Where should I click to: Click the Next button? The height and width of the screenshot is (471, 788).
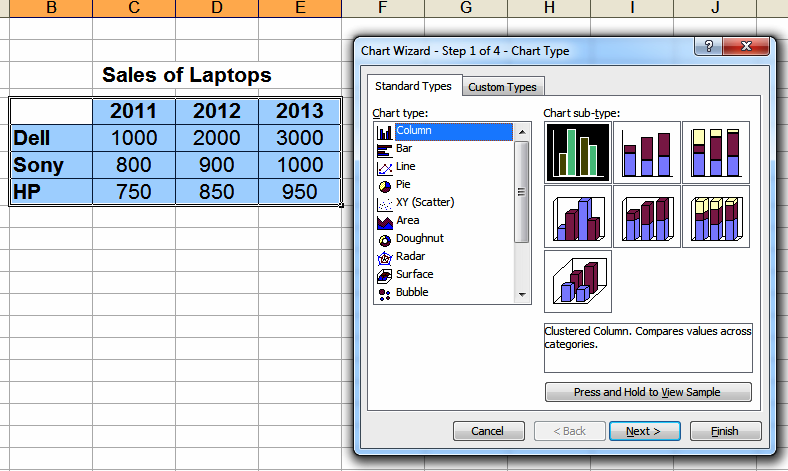[645, 431]
